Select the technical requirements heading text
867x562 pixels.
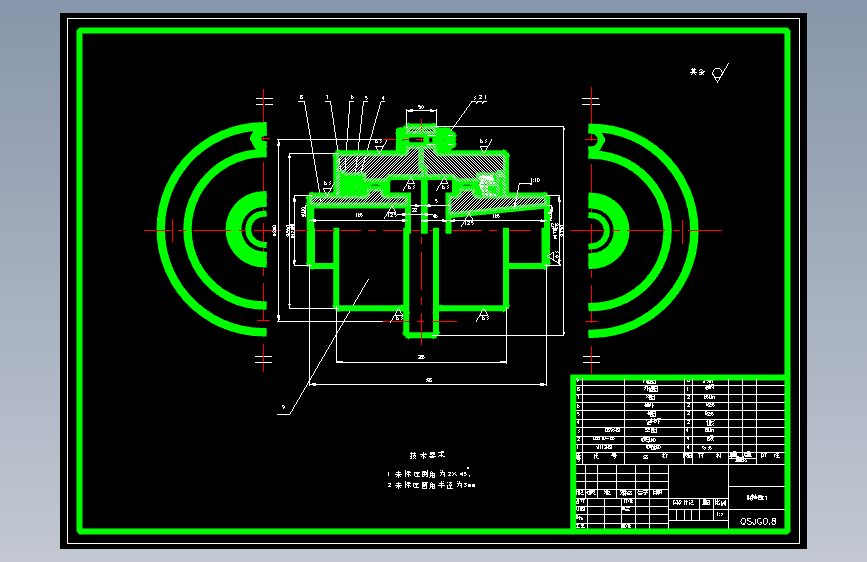point(427,455)
